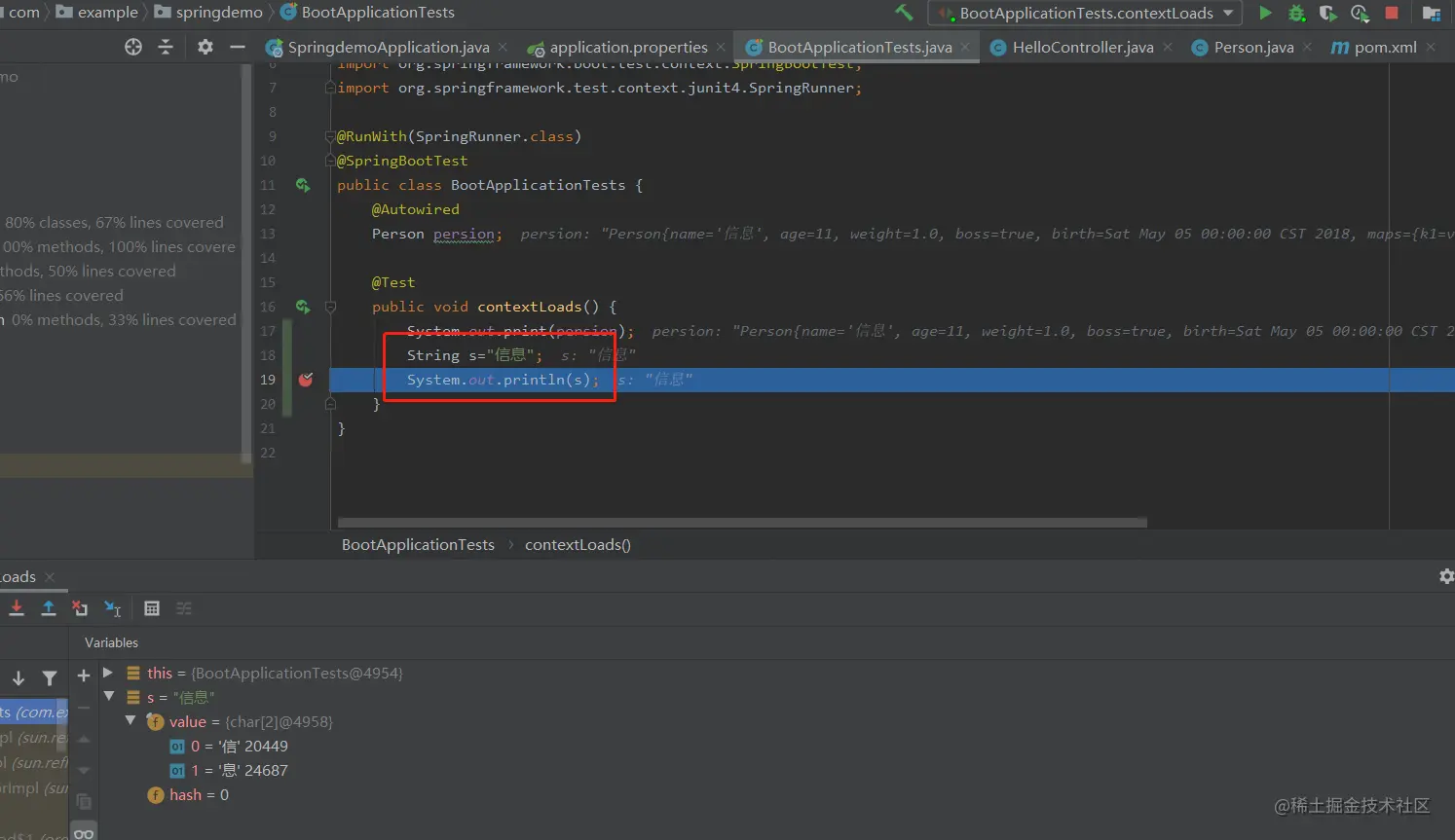The width and height of the screenshot is (1455, 840).
Task: Click the Drop Frame icon
Action: coord(80,608)
